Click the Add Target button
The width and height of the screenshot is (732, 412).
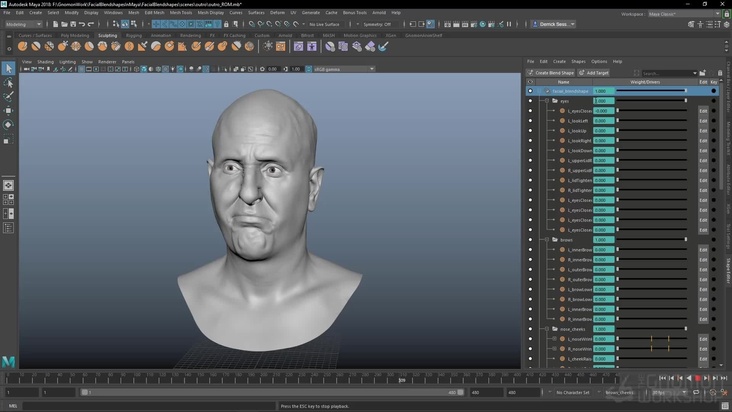[594, 73]
